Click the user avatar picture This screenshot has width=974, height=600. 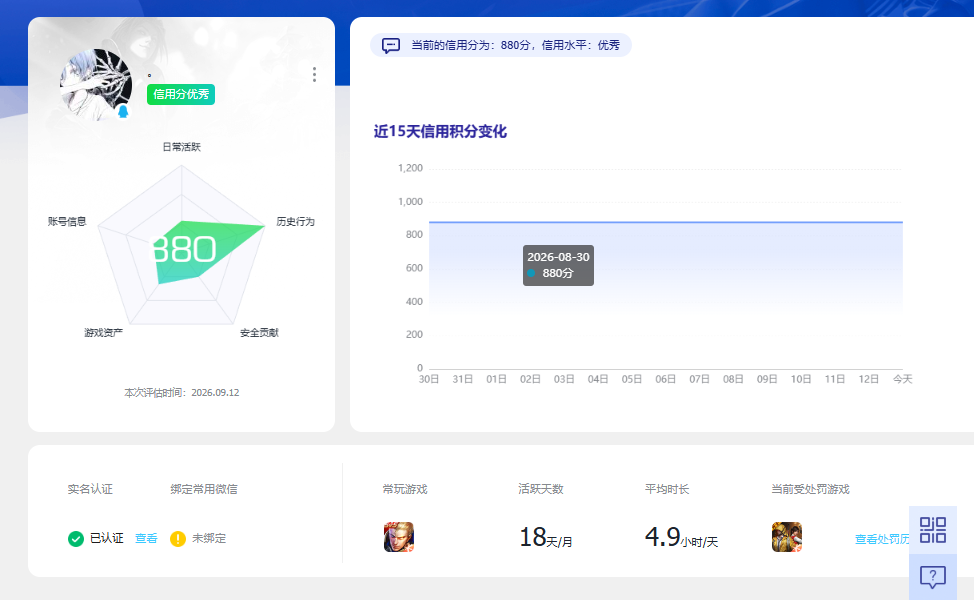point(96,84)
